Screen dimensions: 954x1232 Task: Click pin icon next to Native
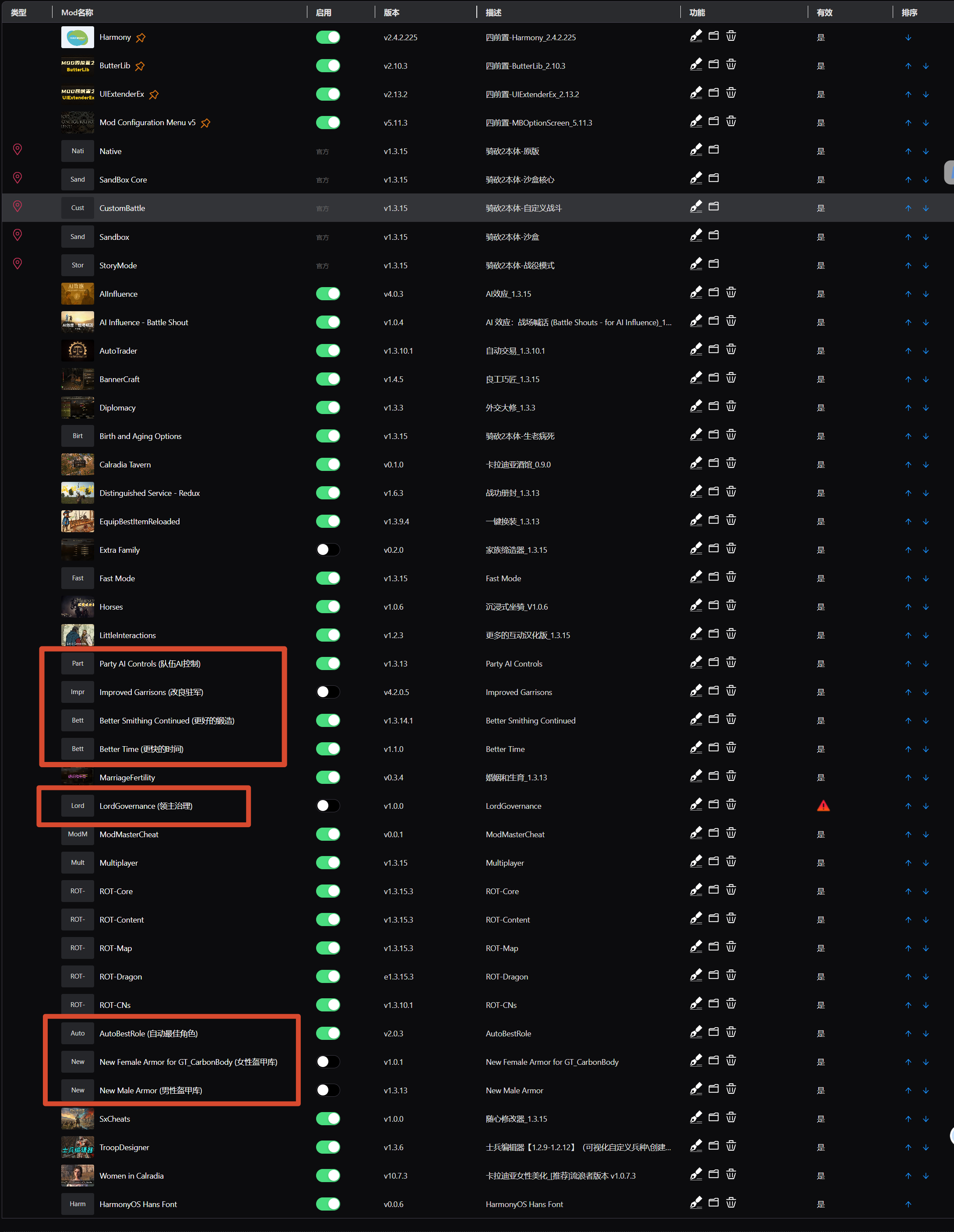click(18, 150)
